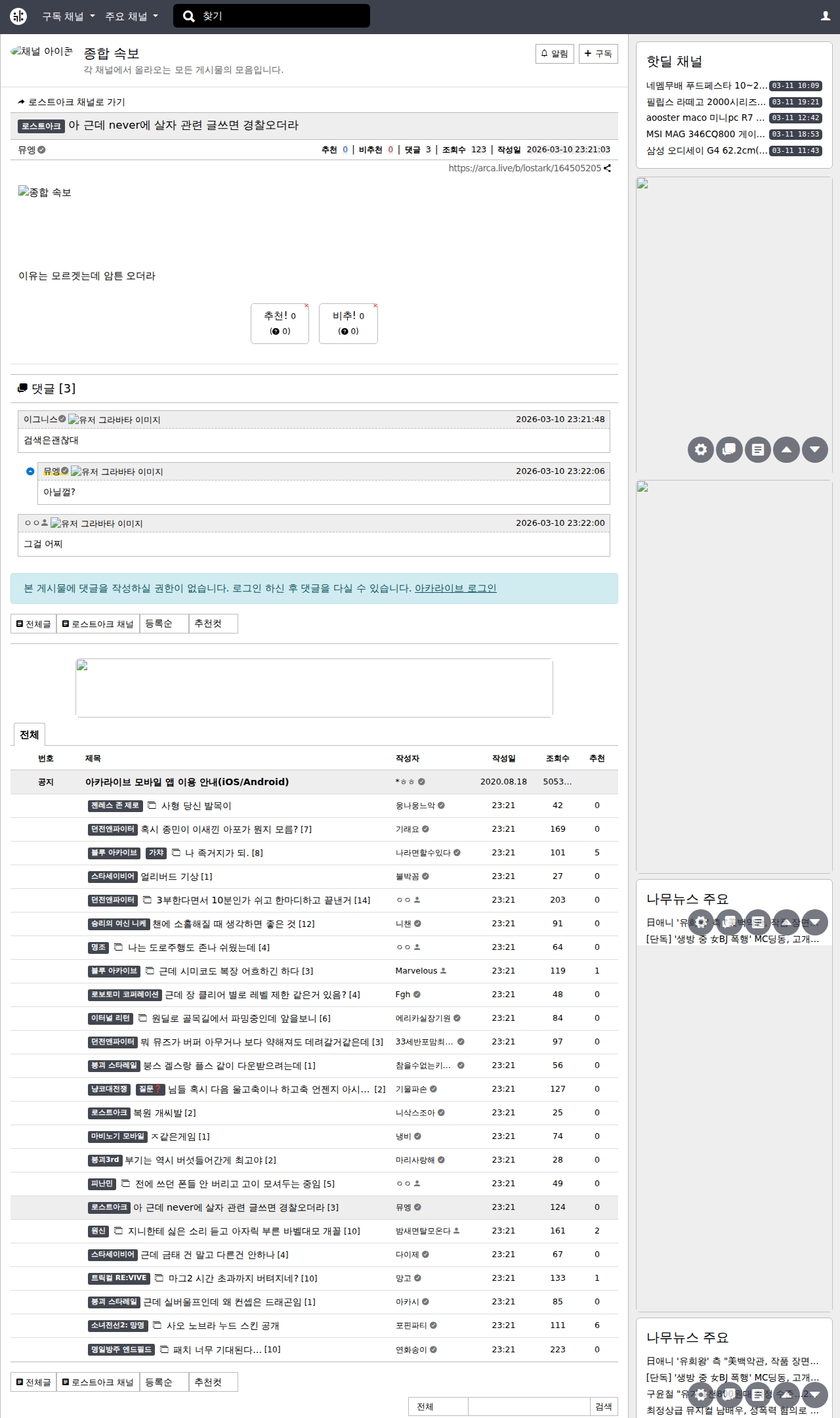Collapse the reply thread with the blue circle icon
Screen dimensions: 840x1418
point(30,471)
